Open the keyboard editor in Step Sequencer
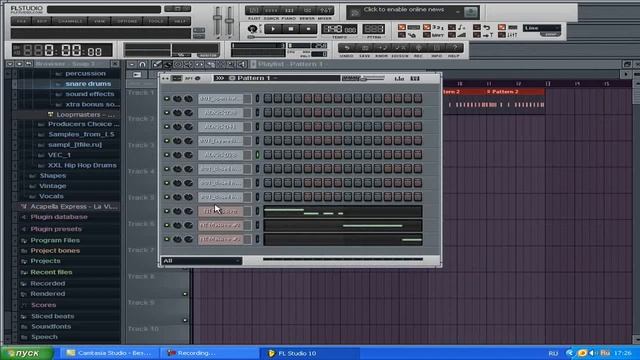Viewport: 640px width, 360px height. tap(415, 78)
